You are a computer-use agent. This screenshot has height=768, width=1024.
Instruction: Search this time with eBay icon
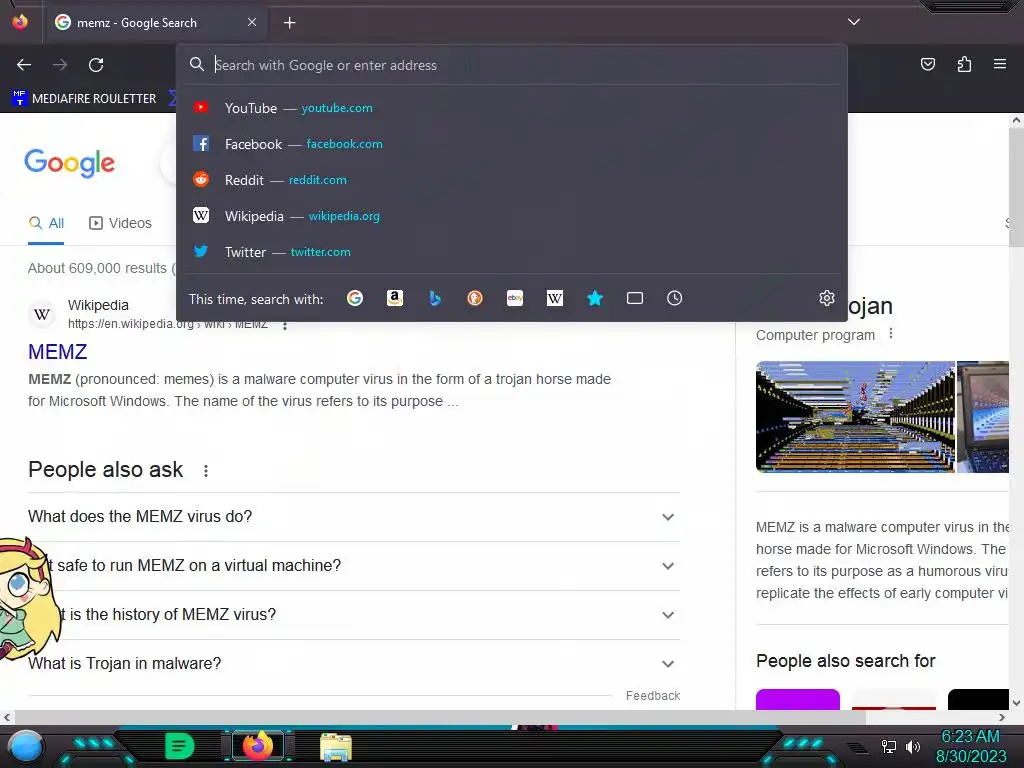(x=515, y=298)
